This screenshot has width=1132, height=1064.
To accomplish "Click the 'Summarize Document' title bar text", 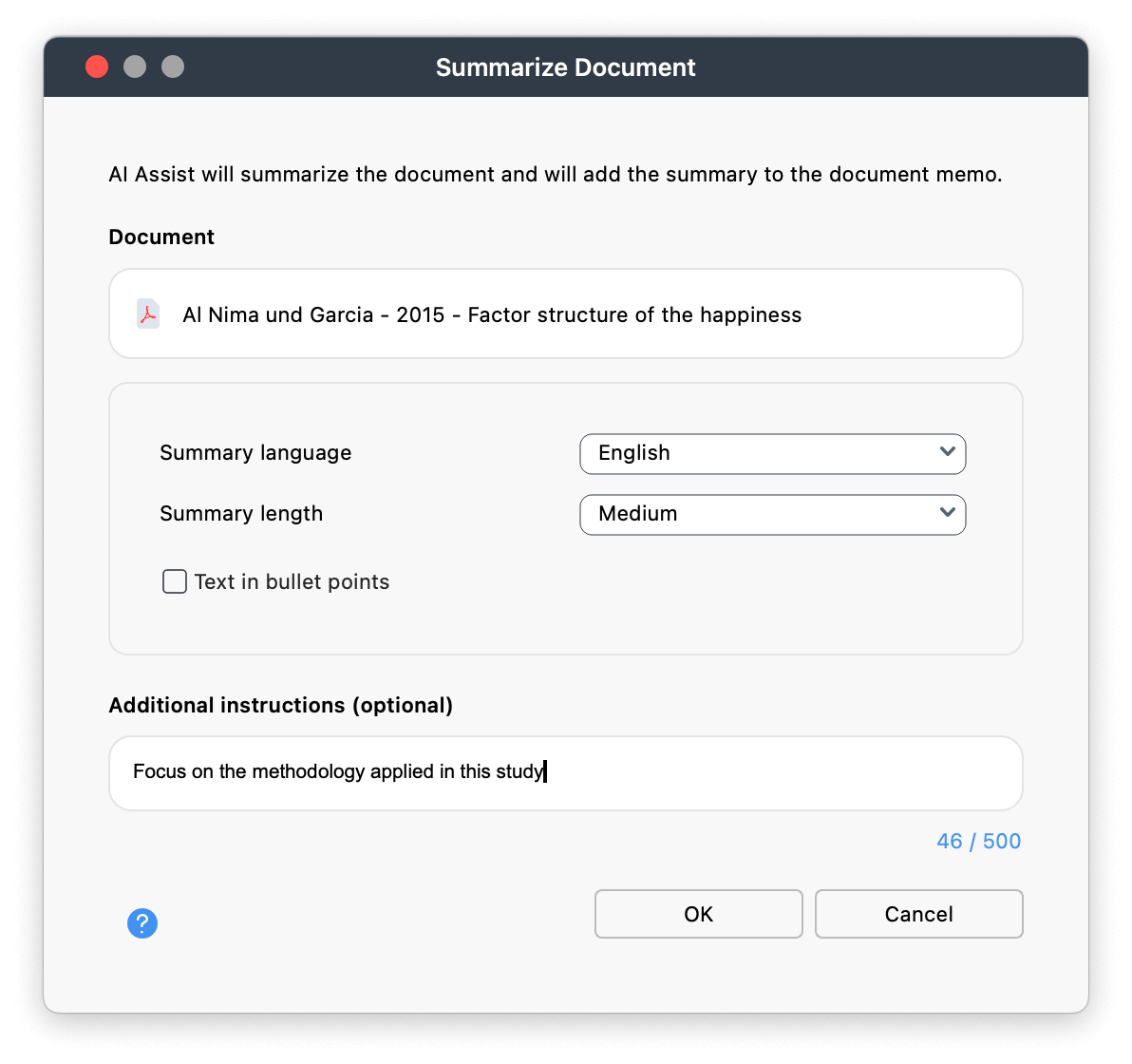I will pyautogui.click(x=565, y=67).
